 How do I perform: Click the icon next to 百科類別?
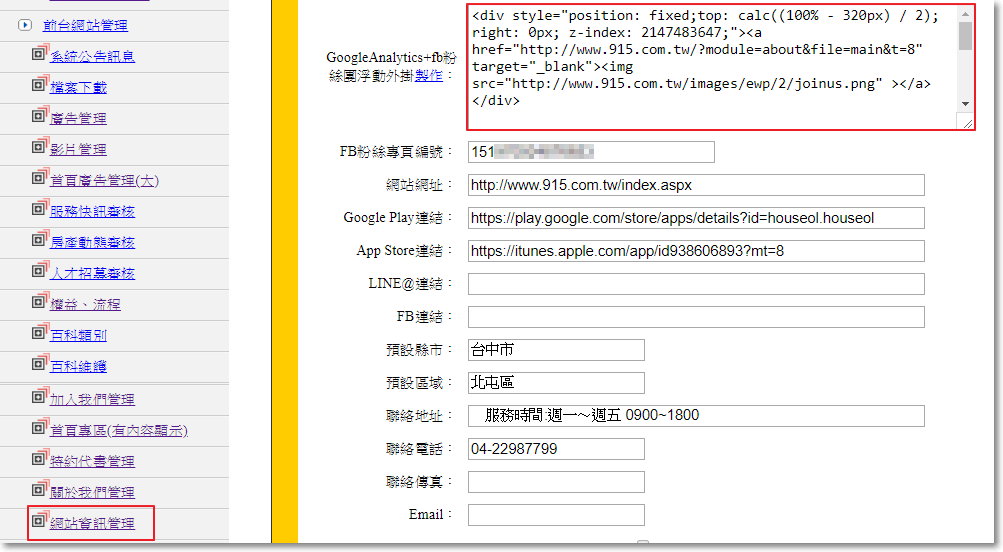pos(40,334)
